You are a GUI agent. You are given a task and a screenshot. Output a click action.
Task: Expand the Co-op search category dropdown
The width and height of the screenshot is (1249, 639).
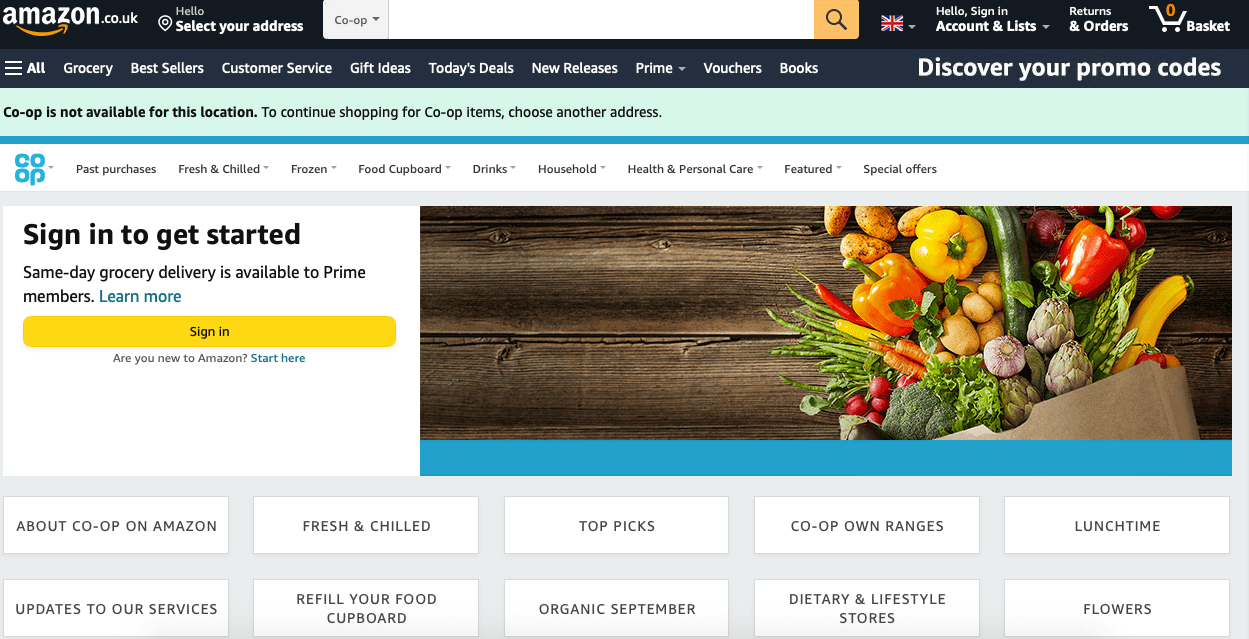tap(355, 19)
